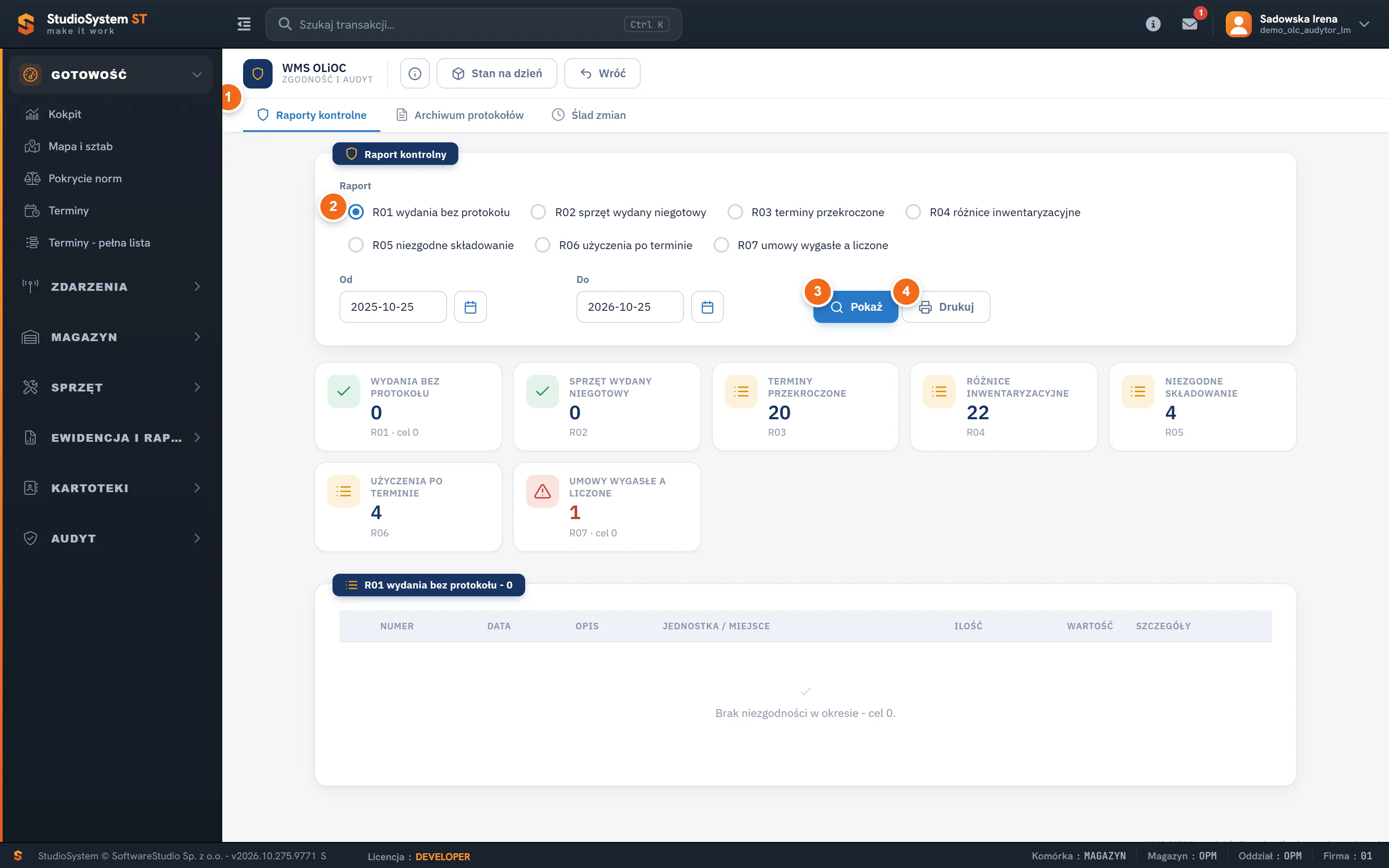The height and width of the screenshot is (868, 1389).
Task: Switch to Ślad zmian tab
Action: 588,115
